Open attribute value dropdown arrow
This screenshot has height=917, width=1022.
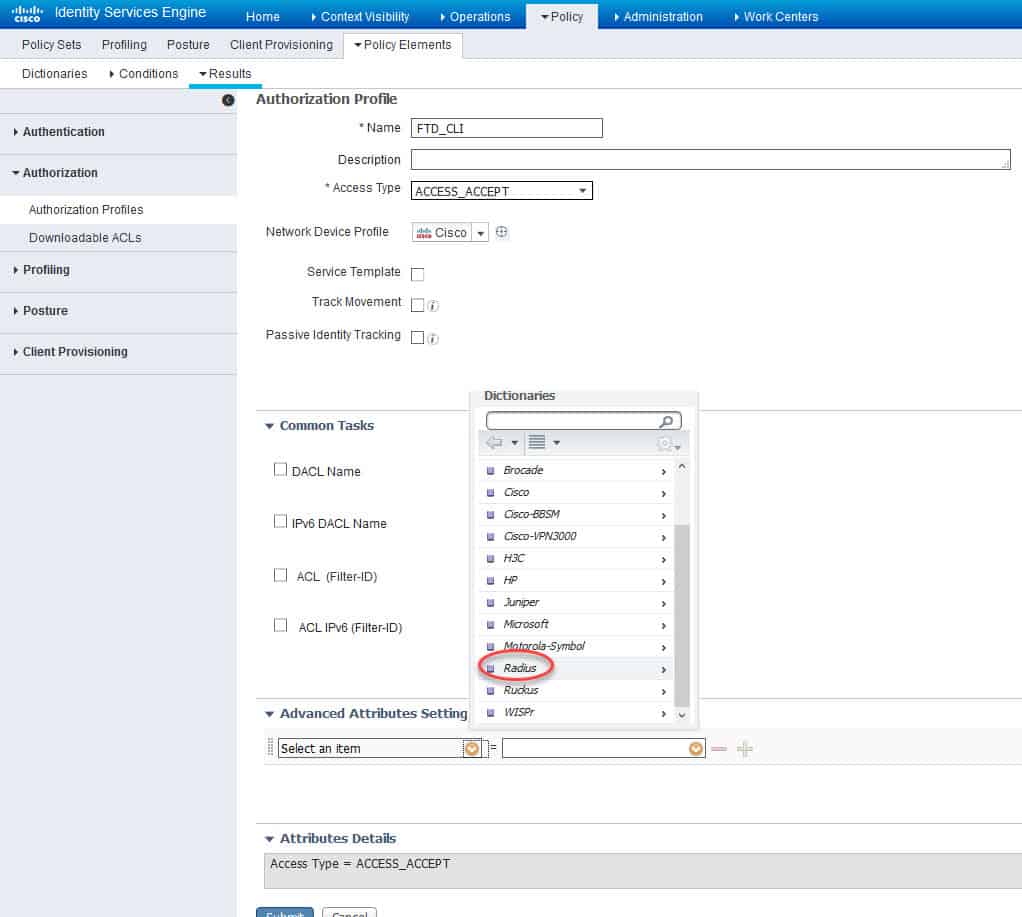(696, 749)
